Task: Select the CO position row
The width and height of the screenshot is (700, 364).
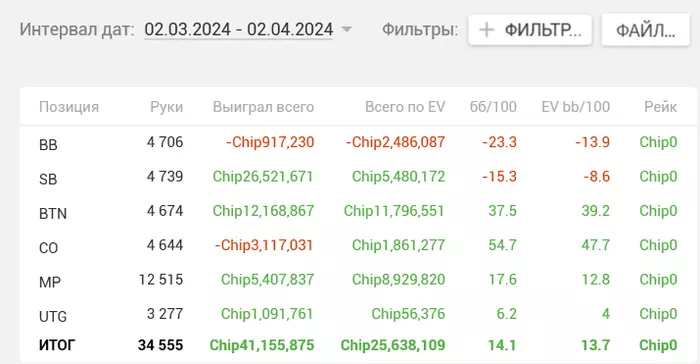Action: pos(358,246)
